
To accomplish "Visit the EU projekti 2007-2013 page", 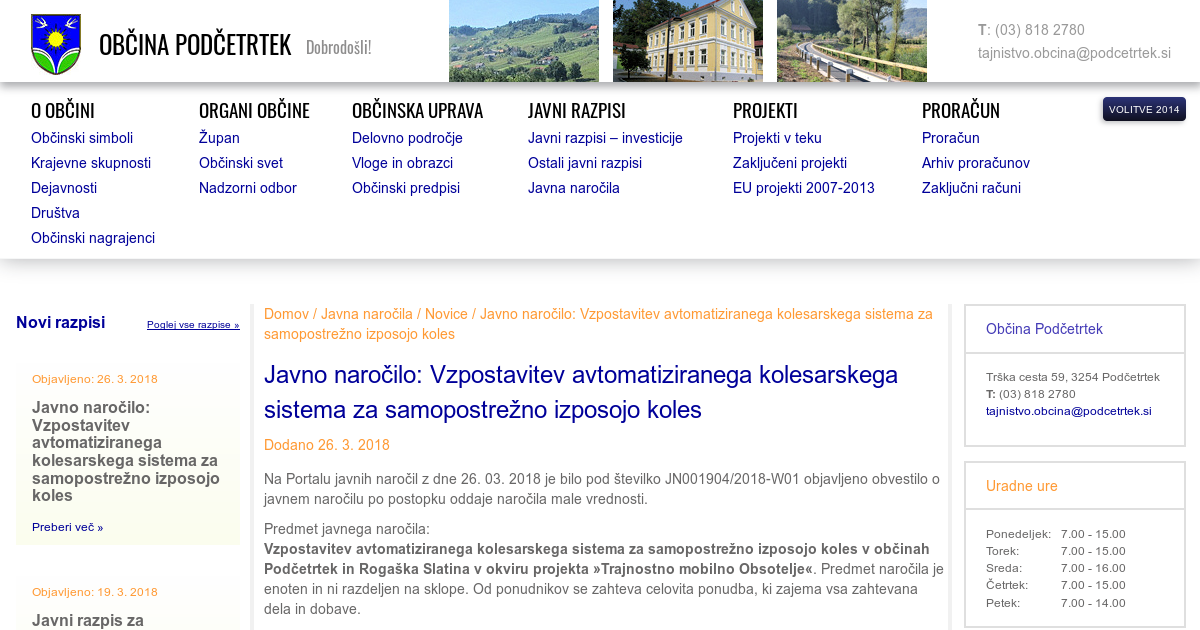I will pos(803,188).
